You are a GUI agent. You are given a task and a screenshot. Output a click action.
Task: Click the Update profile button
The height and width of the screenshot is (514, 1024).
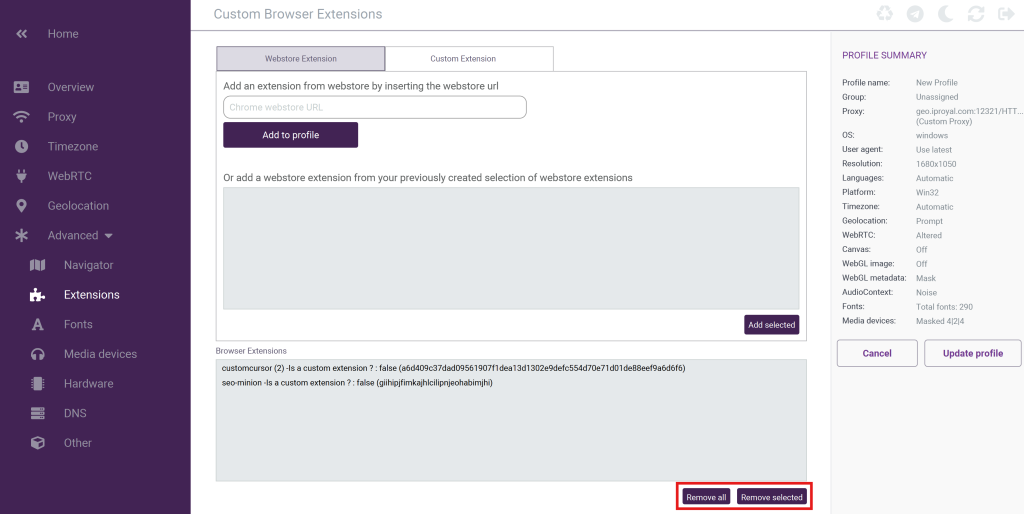972,353
